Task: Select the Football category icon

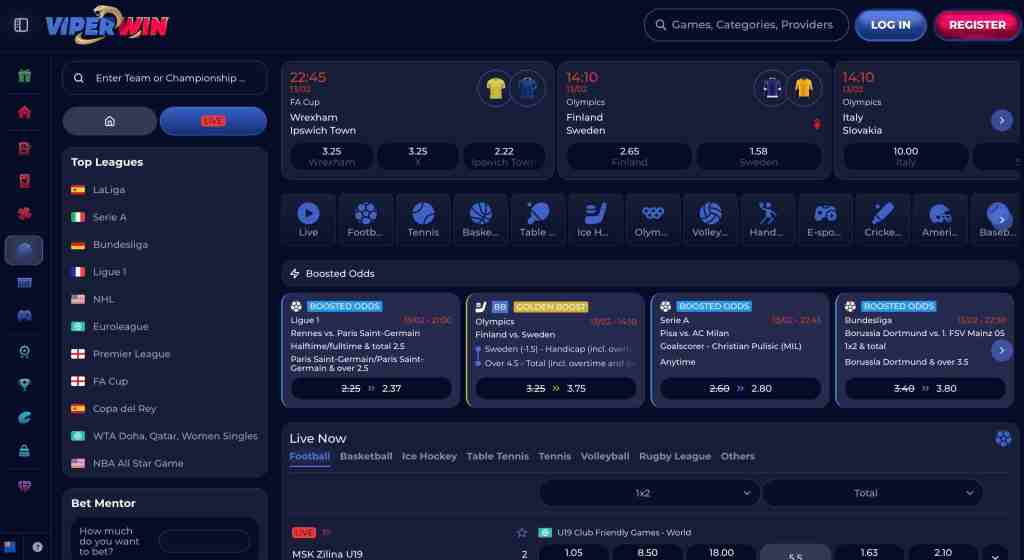Action: click(366, 219)
